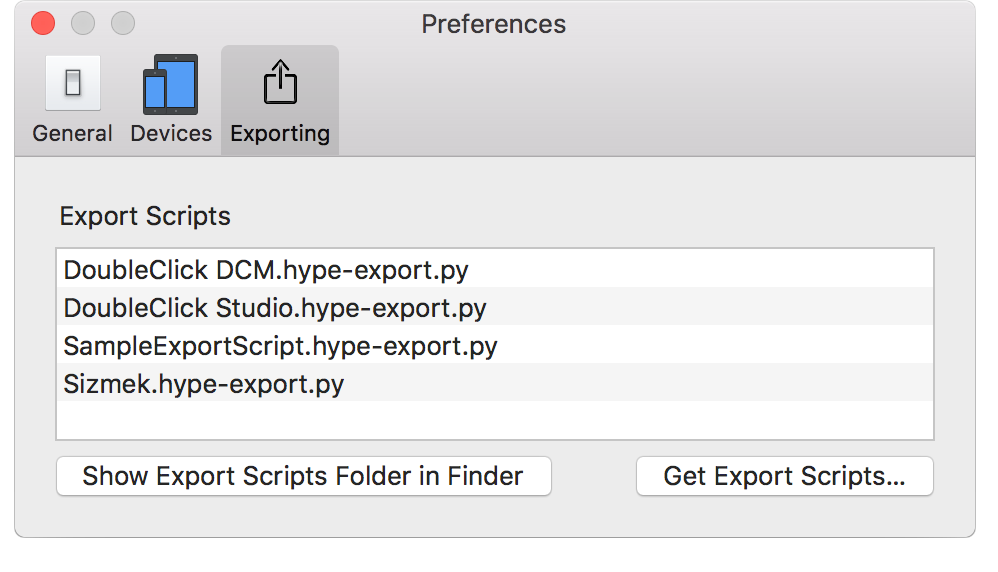Show Export Scripts Folder in Finder

pos(303,476)
